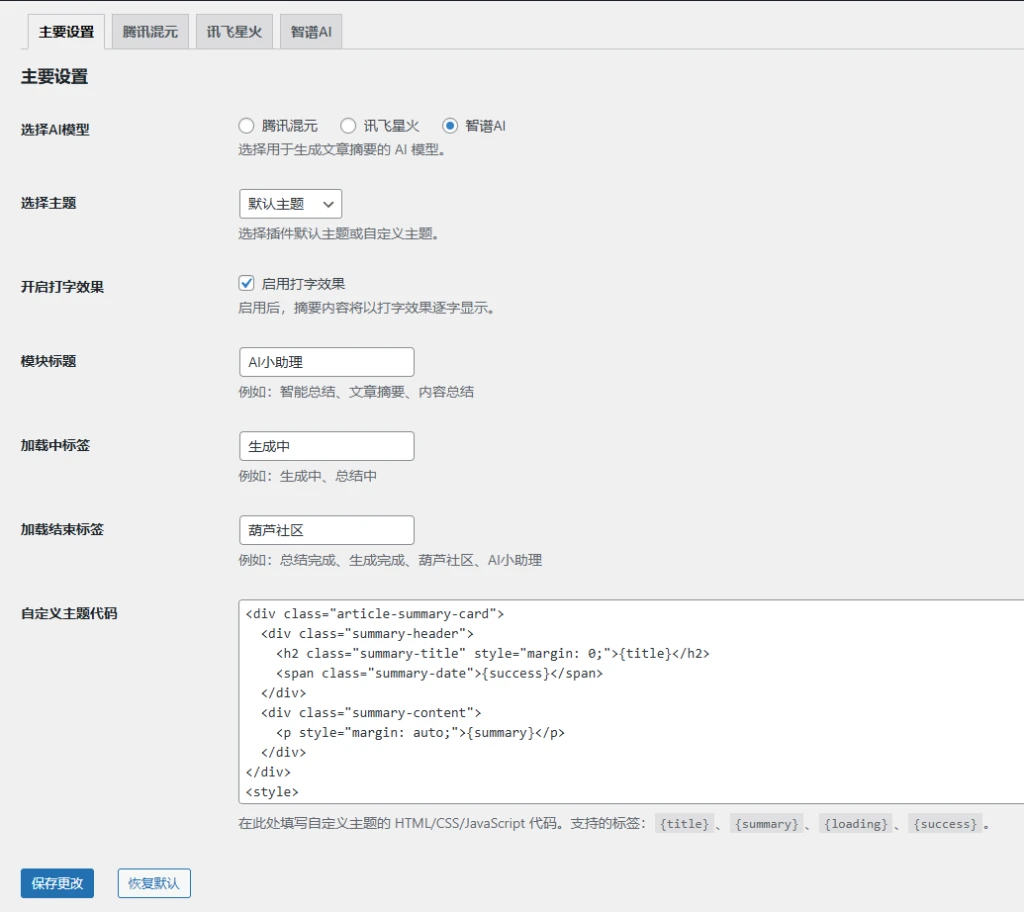The width and height of the screenshot is (1024, 912).
Task: Click the summary-content div code line
Action: 371,713
